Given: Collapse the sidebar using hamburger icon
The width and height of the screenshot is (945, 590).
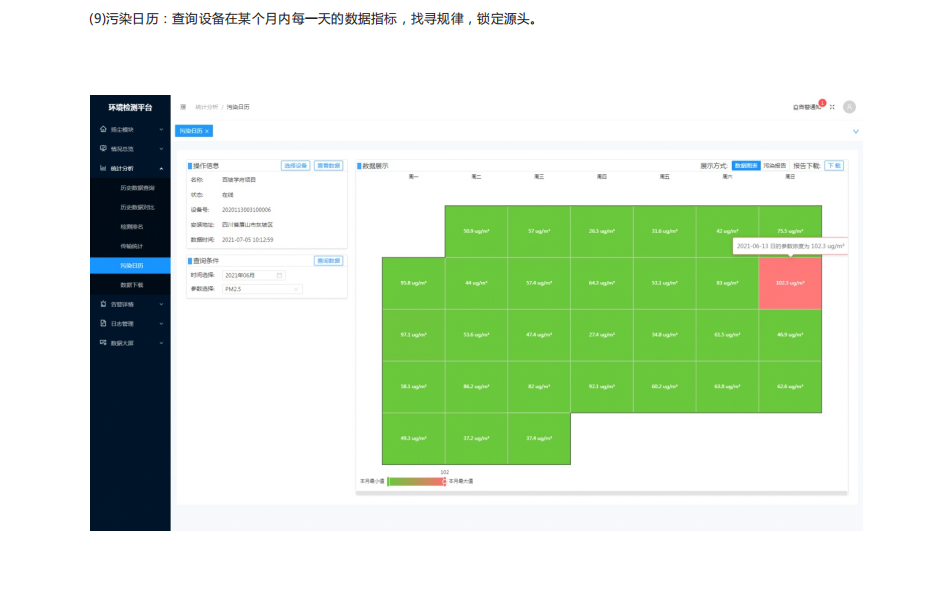Looking at the screenshot, I should point(183,107).
